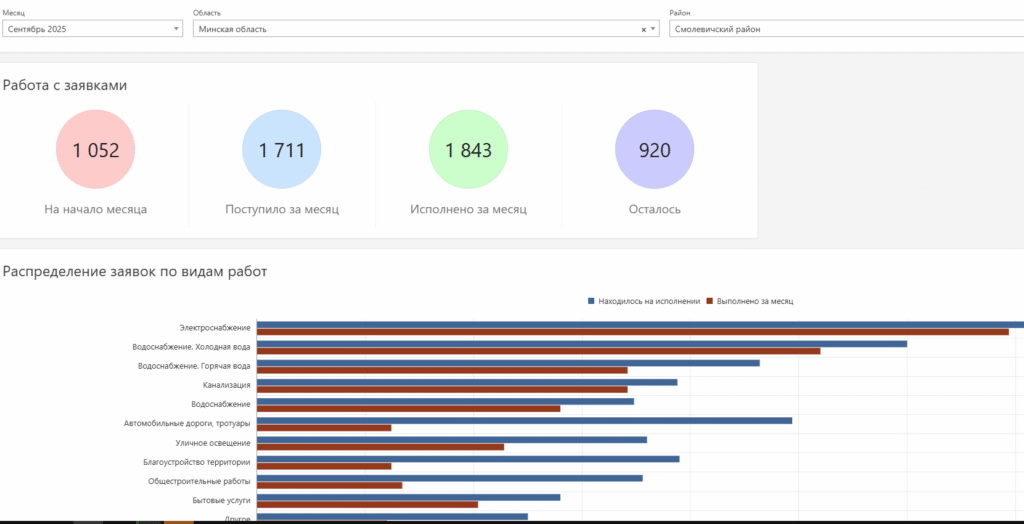Click the Канализация category label
Viewport: 1024px width, 524px height.
(226, 385)
